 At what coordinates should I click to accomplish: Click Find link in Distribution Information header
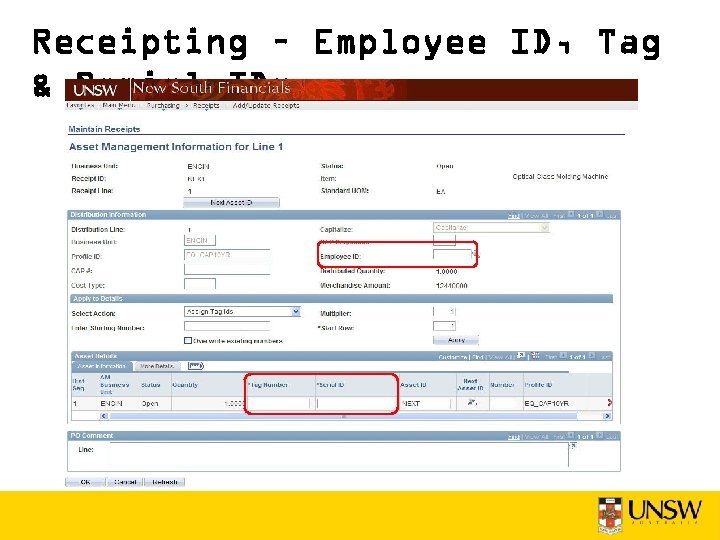click(x=514, y=215)
